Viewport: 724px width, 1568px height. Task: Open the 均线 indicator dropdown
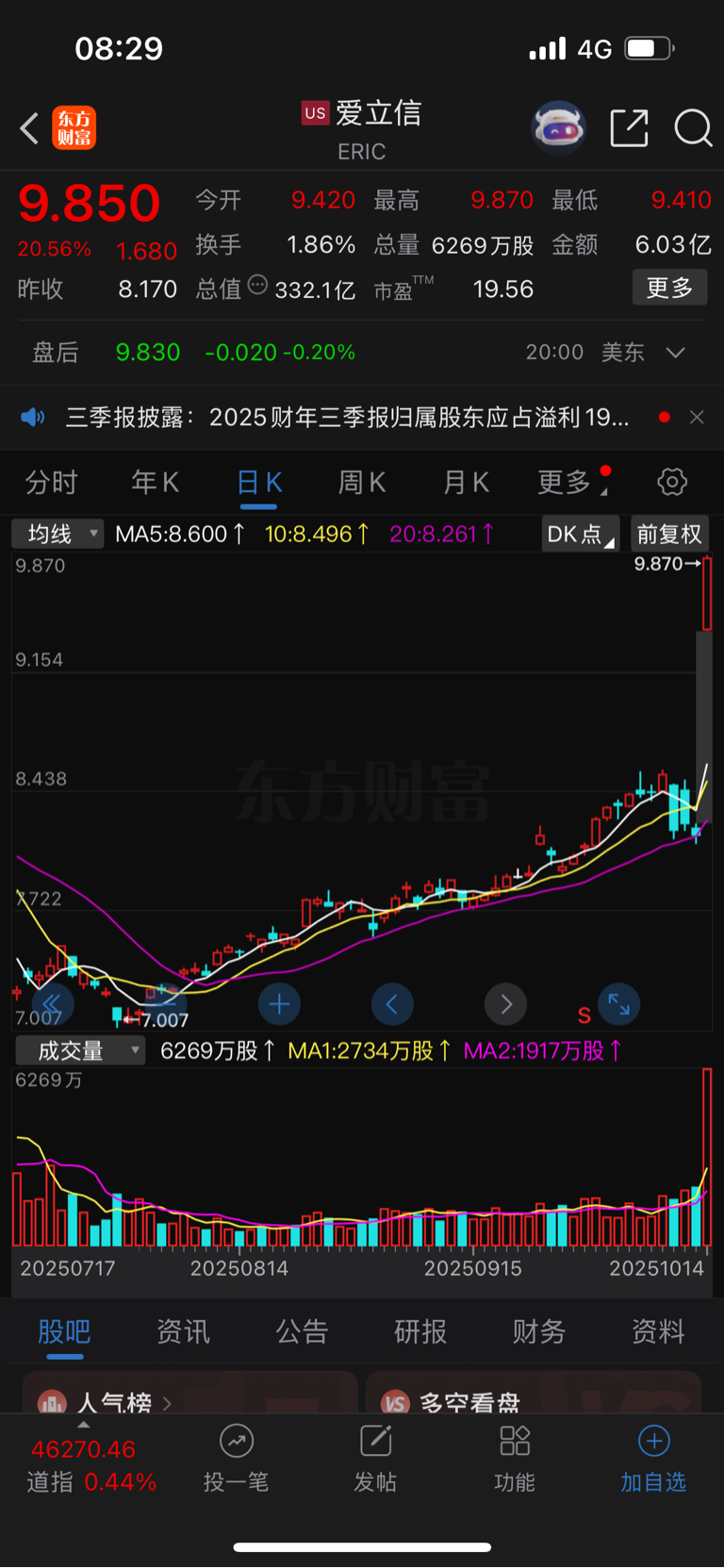coord(58,534)
